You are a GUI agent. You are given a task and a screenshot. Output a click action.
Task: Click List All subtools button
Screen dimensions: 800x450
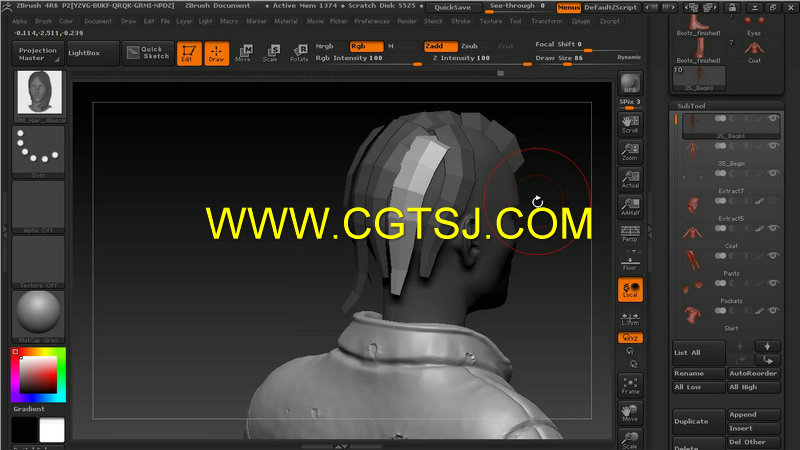click(x=698, y=353)
